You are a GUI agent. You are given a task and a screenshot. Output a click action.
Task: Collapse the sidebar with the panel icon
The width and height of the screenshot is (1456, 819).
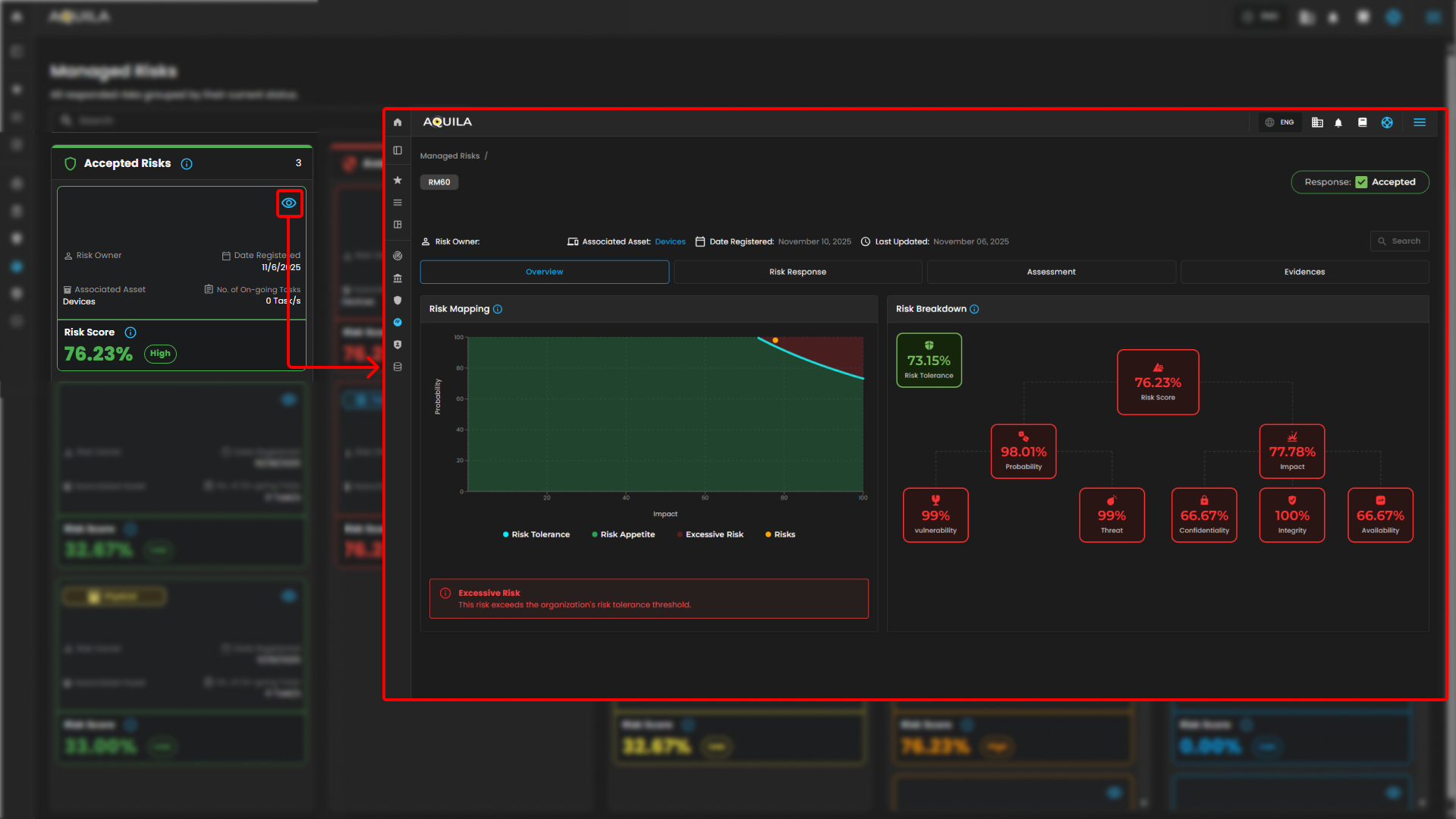tap(398, 150)
